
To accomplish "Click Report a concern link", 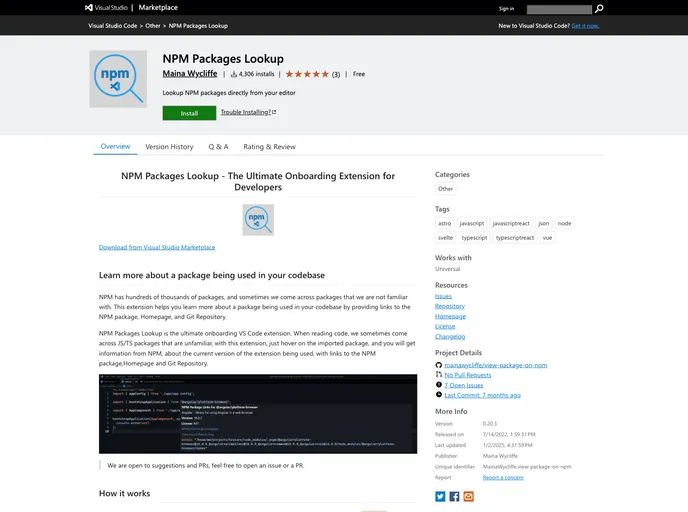I will [503, 477].
